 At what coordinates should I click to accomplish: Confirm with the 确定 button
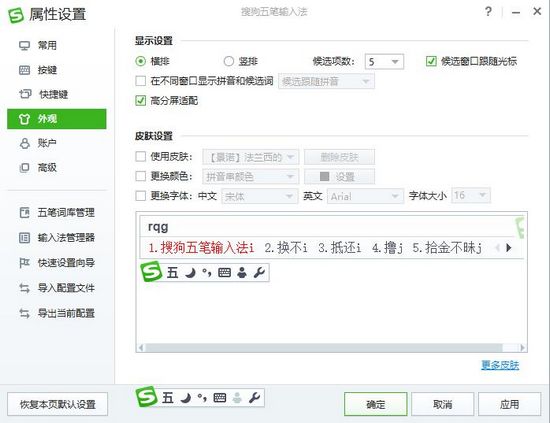376,404
